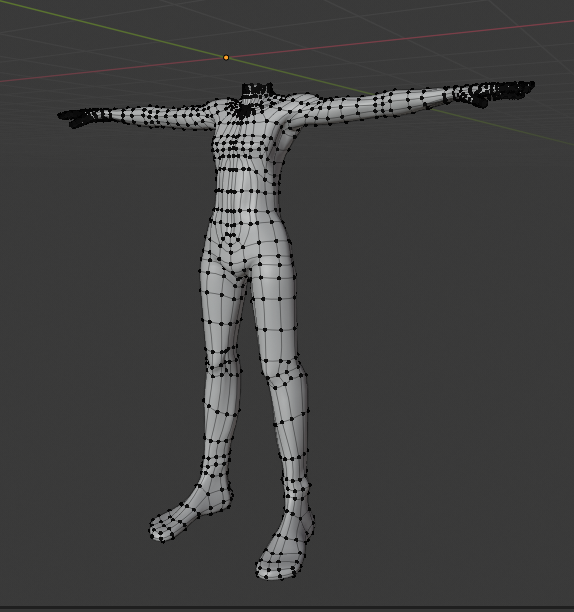Click the dense vertex cluster at the collarbone
This screenshot has width=574, height=612.
[x=244, y=109]
